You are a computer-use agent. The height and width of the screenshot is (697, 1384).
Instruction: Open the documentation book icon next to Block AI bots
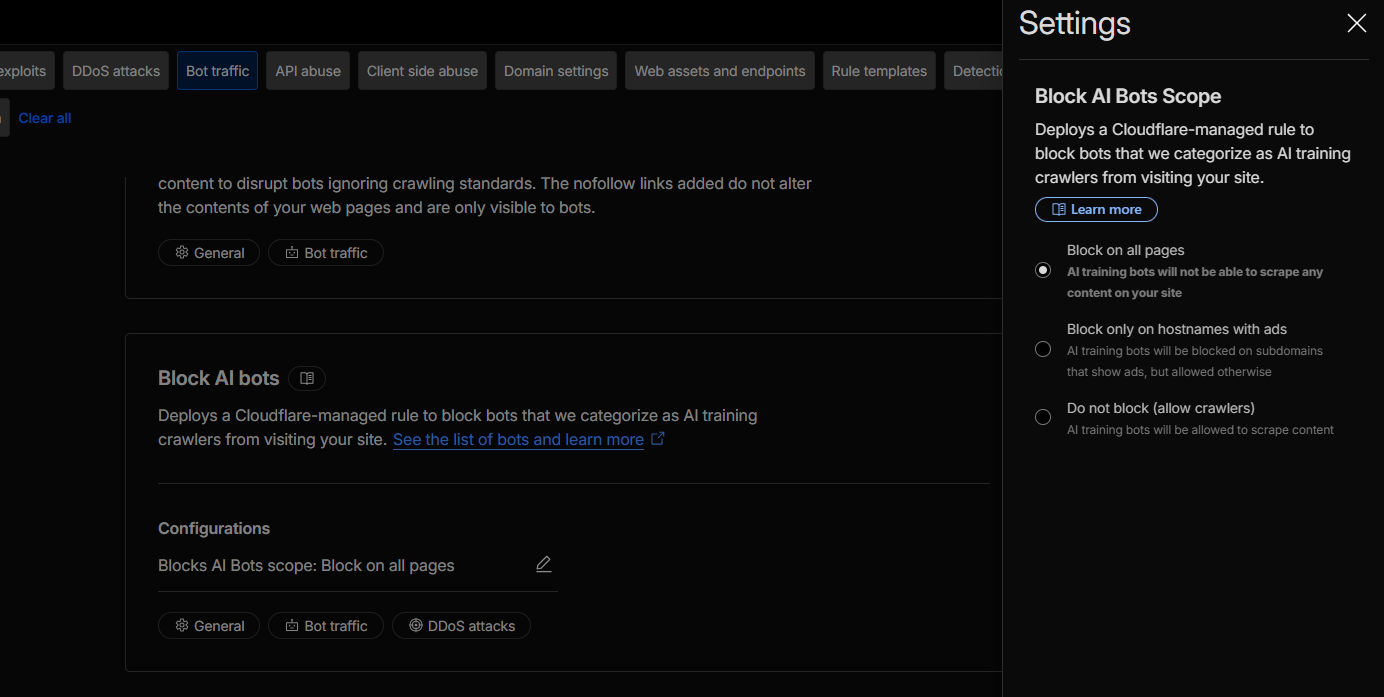pyautogui.click(x=307, y=378)
